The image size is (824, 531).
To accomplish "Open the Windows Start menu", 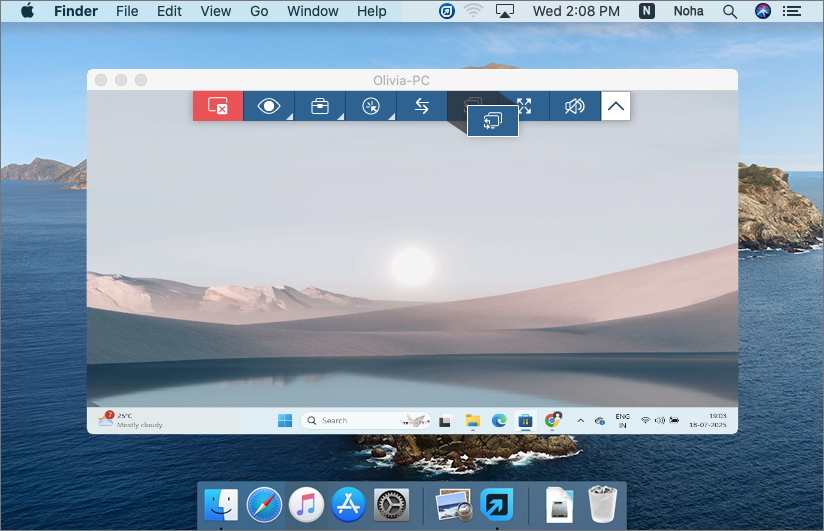I will tap(285, 421).
